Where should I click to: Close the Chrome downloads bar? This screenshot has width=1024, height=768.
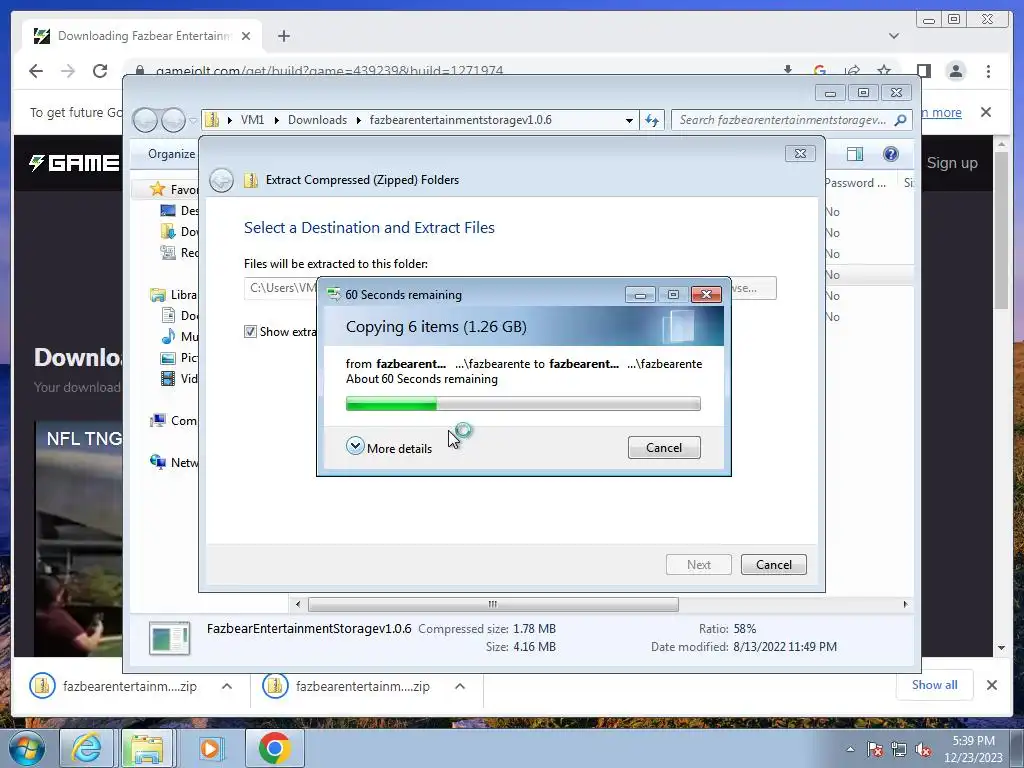(991, 685)
